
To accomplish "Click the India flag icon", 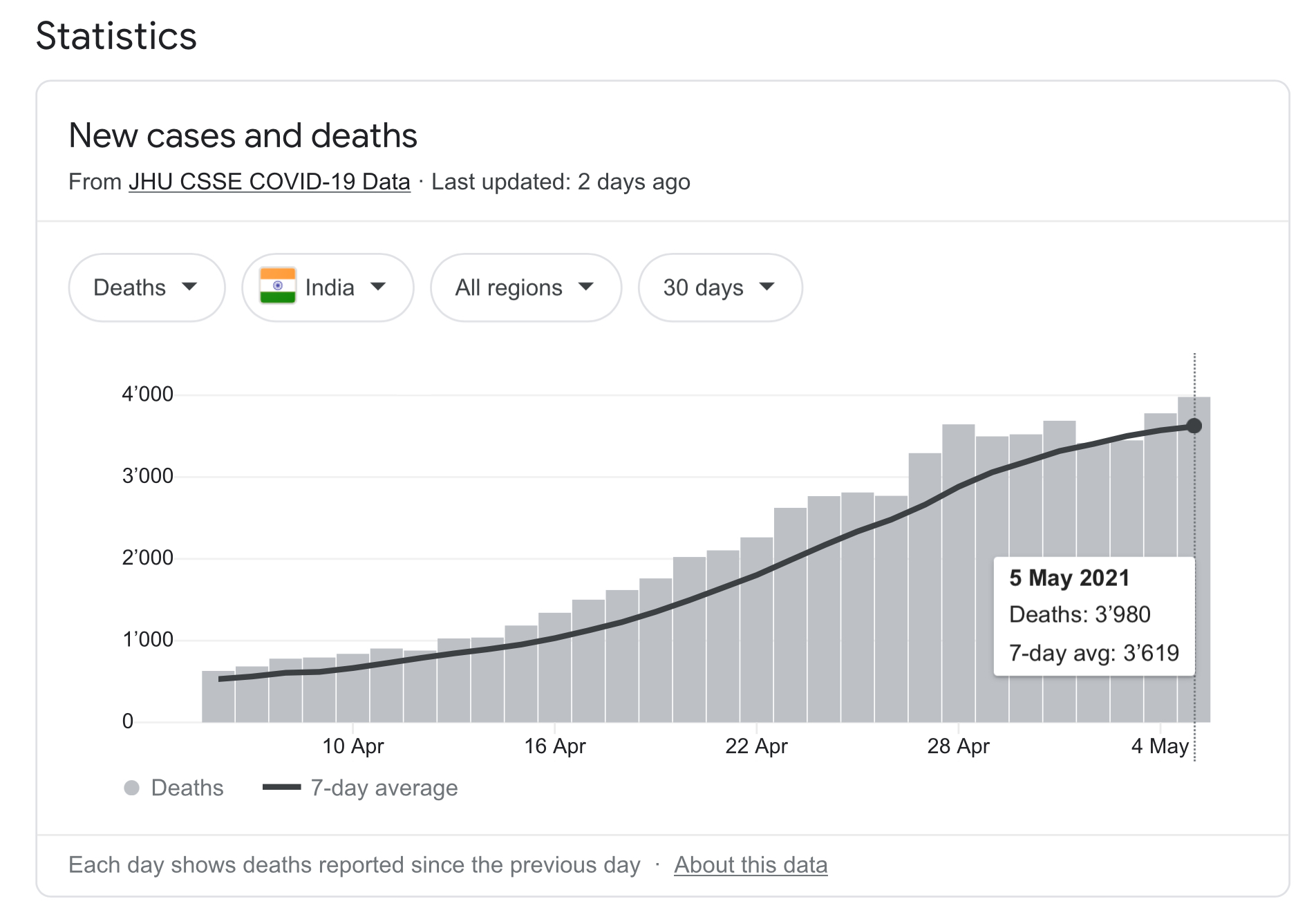I will point(278,286).
